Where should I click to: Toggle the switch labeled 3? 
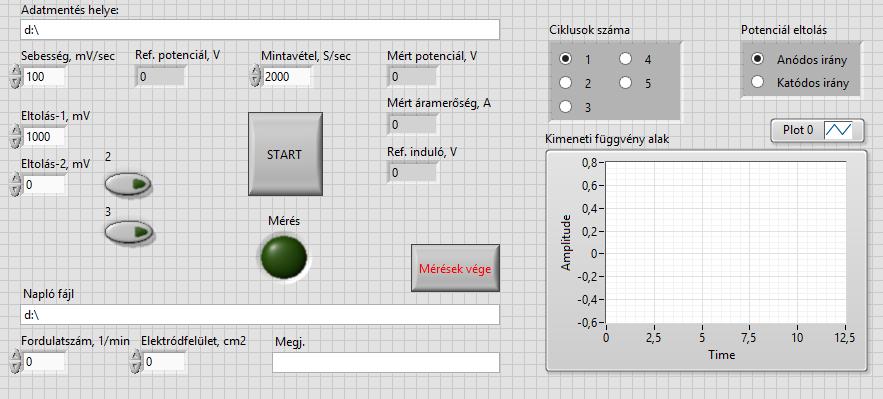[x=128, y=232]
